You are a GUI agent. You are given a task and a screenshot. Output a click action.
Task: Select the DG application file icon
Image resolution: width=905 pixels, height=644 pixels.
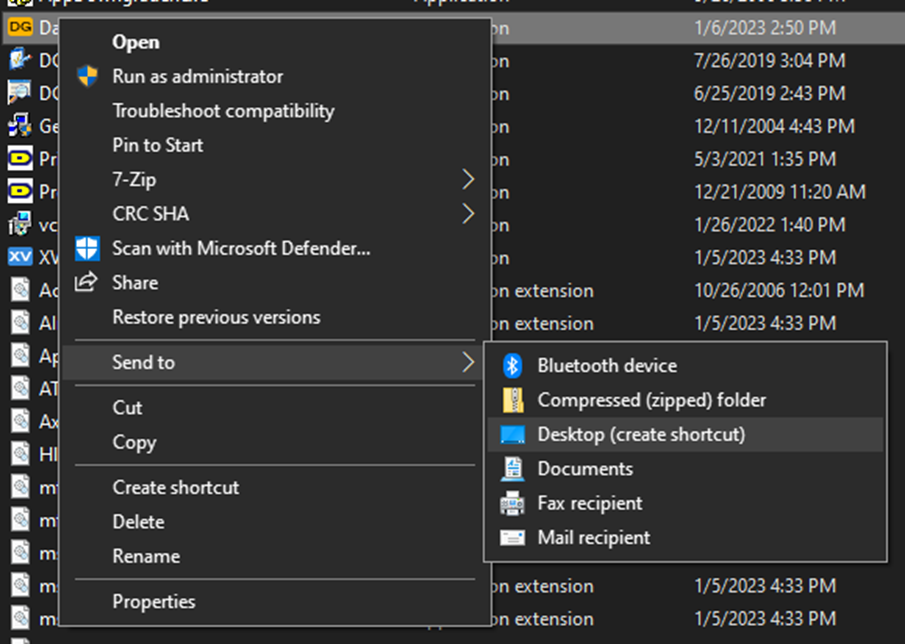tap(20, 27)
